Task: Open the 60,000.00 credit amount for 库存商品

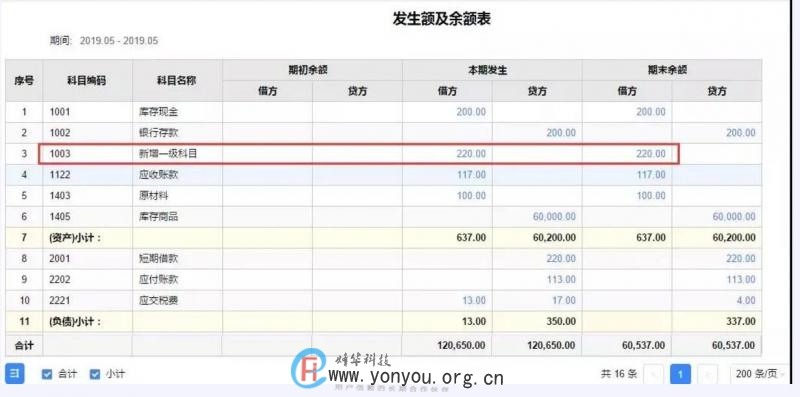Action: (554, 216)
